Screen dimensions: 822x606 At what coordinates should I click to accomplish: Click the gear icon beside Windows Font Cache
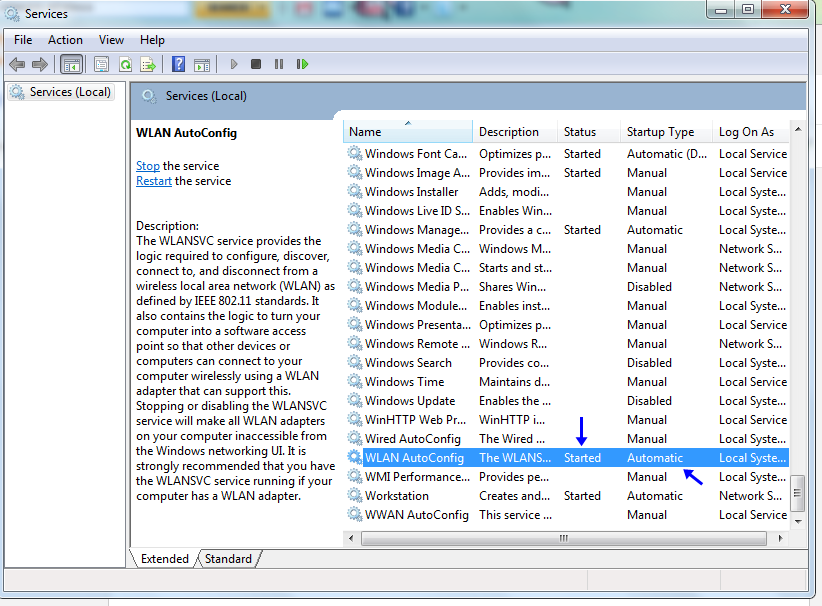pyautogui.click(x=355, y=154)
